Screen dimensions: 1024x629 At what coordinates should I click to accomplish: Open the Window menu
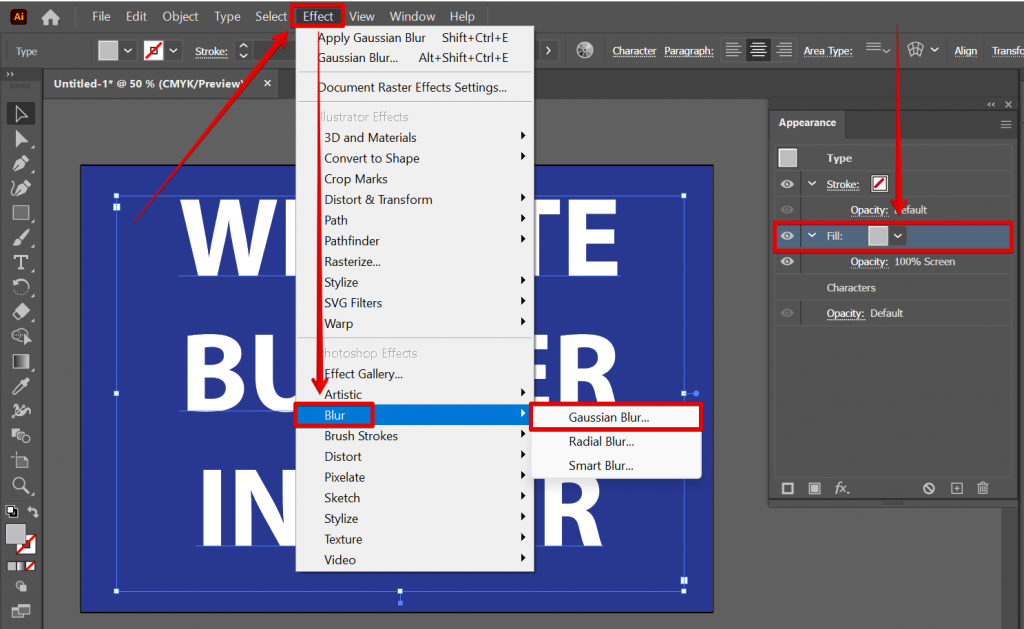pos(412,16)
